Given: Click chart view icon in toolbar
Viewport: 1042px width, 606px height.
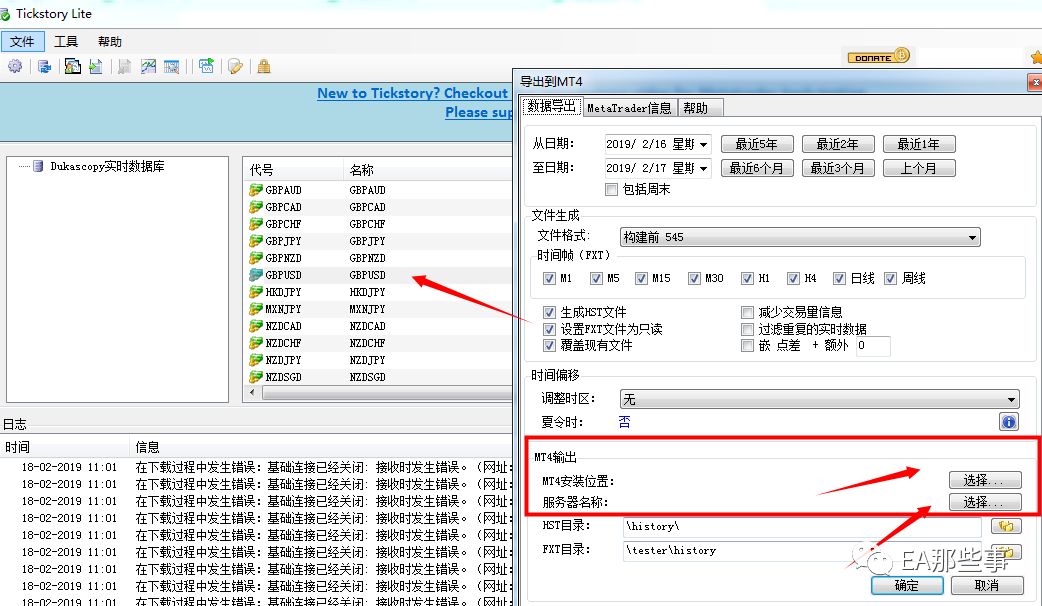Looking at the screenshot, I should [148, 66].
